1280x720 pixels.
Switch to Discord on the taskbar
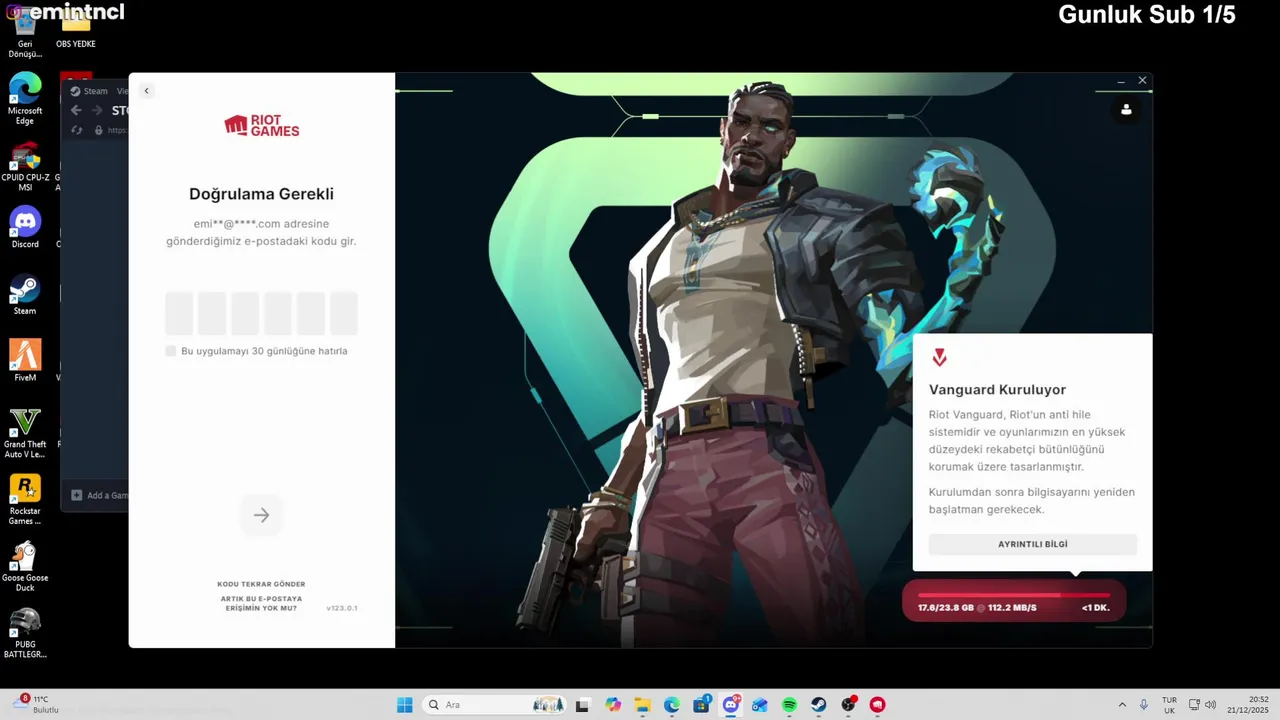point(731,705)
